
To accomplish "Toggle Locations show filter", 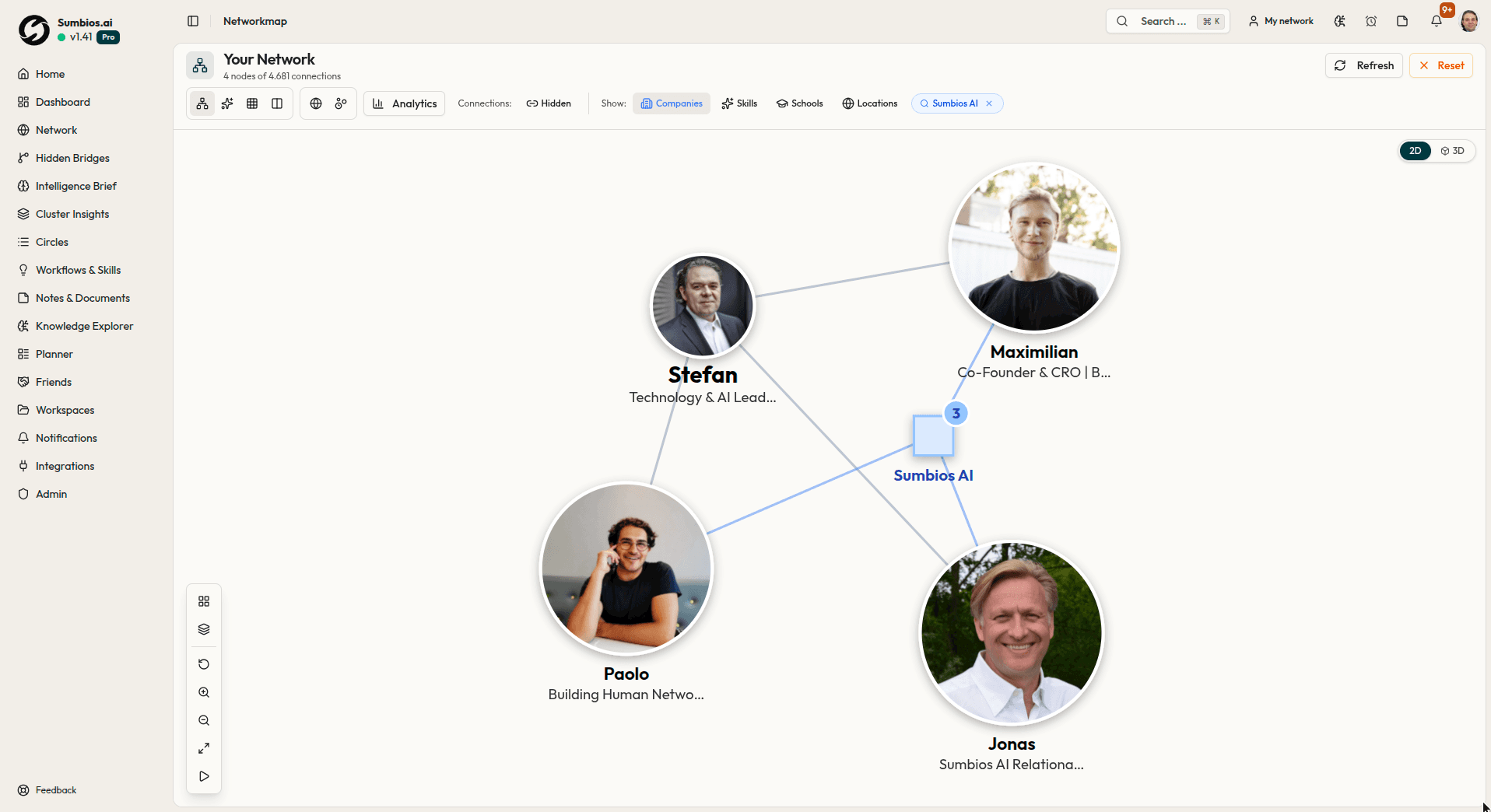I will coord(869,103).
